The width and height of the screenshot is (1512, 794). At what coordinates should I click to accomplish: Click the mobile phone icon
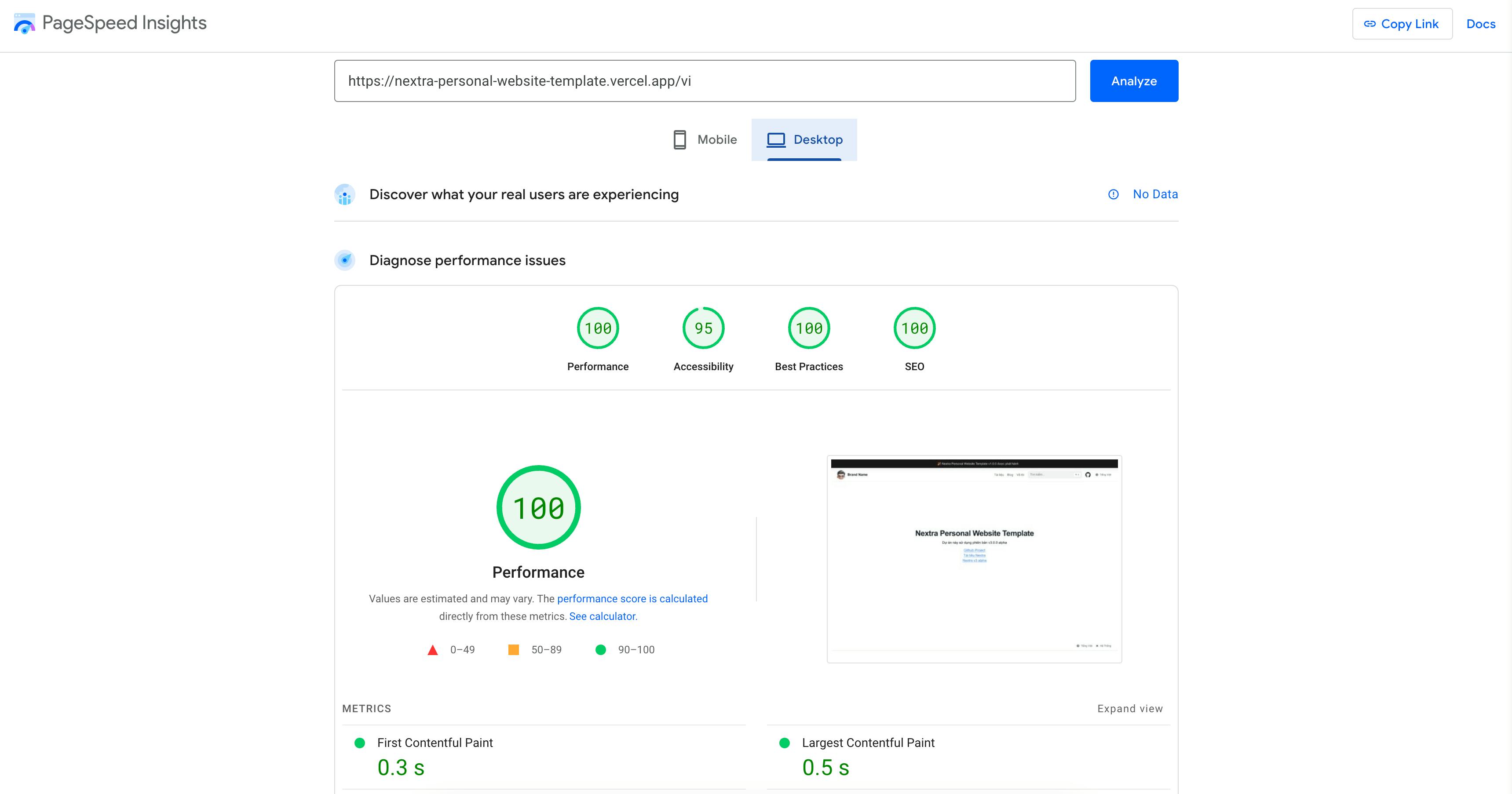[679, 140]
